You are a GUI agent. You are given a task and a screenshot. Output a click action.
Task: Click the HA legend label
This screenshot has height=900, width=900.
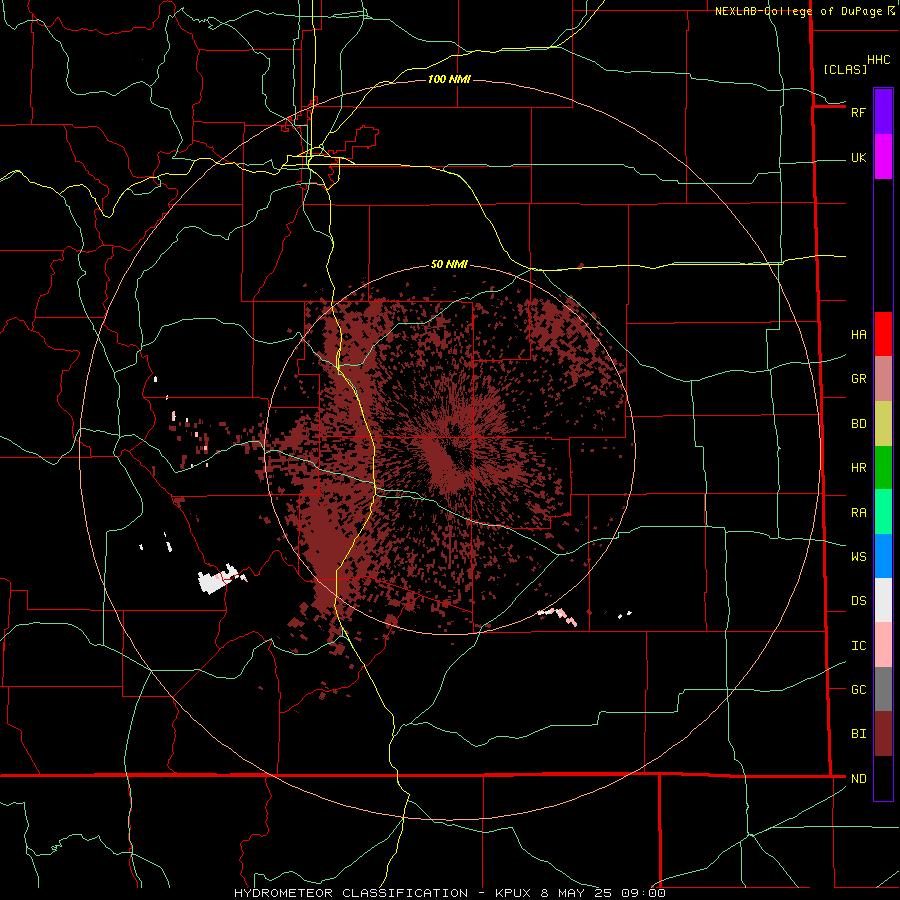click(x=858, y=335)
